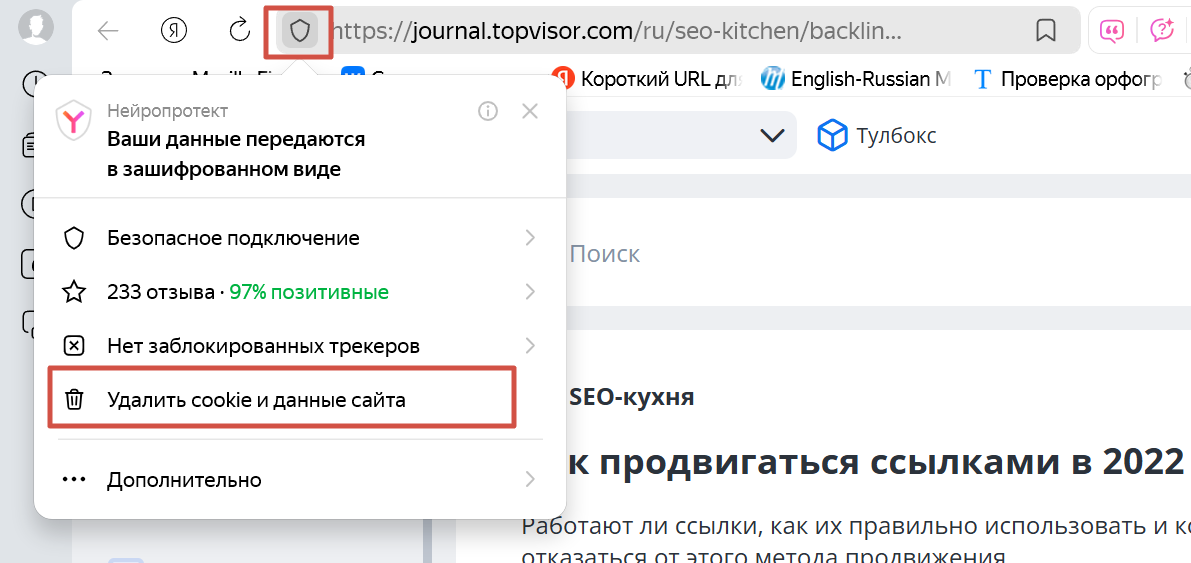Click the Нейропротект heading text
Screen dimensions: 1191x563
click(x=167, y=112)
